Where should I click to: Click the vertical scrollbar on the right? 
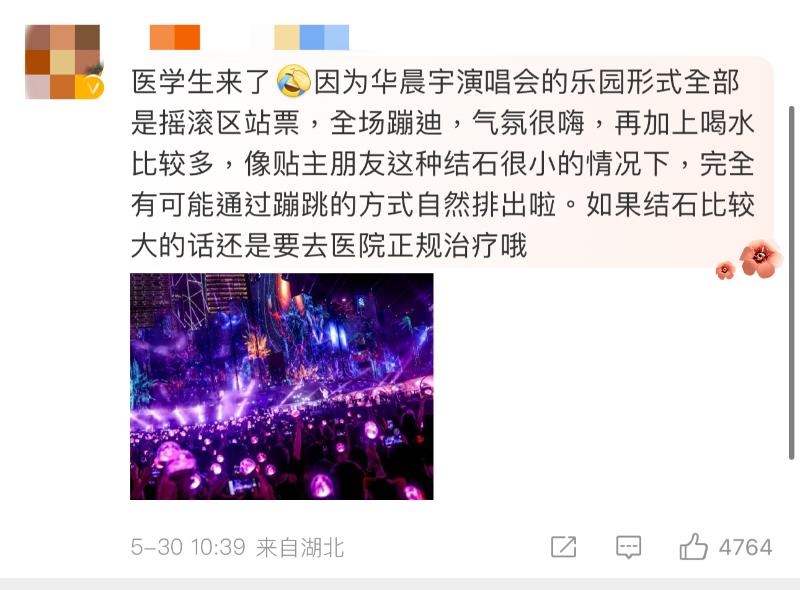(791, 282)
